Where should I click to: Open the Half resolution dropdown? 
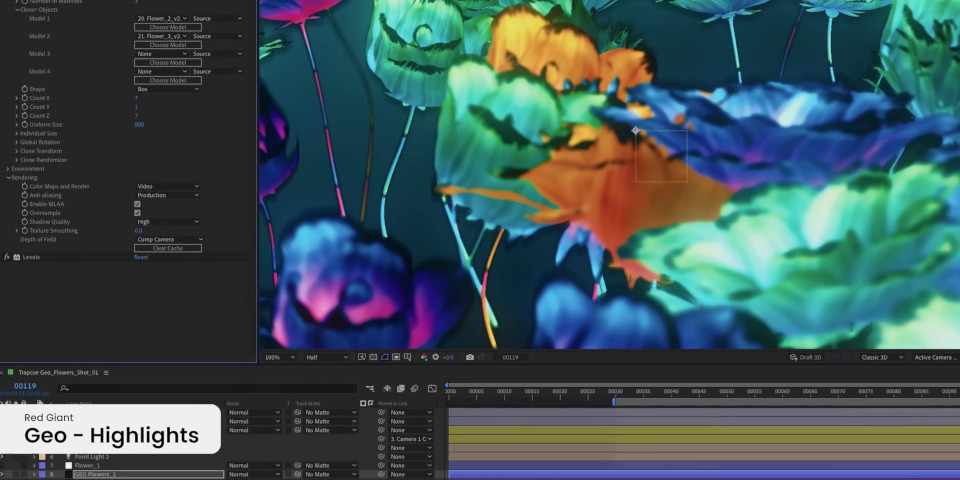pyautogui.click(x=325, y=357)
